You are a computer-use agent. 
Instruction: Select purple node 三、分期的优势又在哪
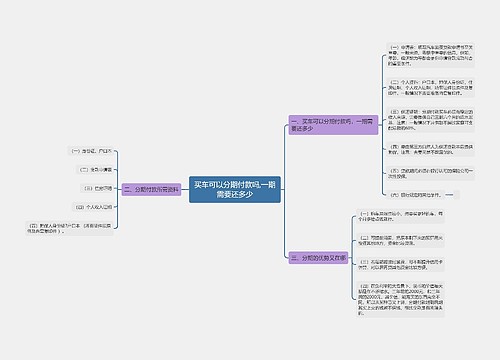318,258
